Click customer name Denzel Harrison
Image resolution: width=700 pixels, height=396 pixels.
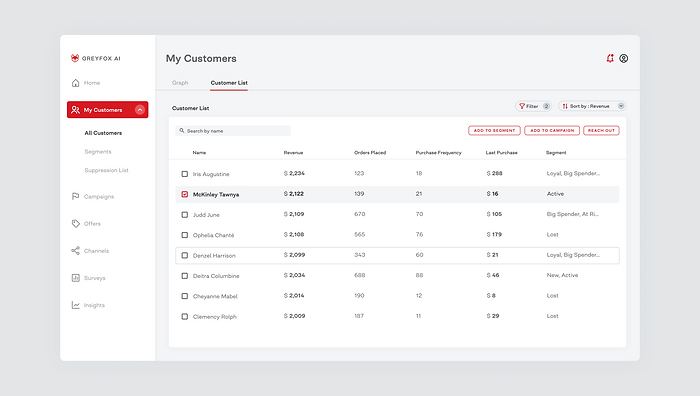pyautogui.click(x=214, y=256)
